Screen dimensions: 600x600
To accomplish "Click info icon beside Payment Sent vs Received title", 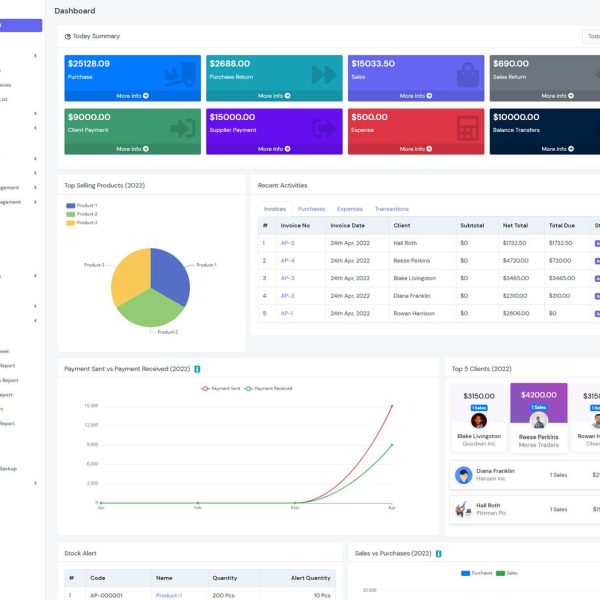I will 197,369.
